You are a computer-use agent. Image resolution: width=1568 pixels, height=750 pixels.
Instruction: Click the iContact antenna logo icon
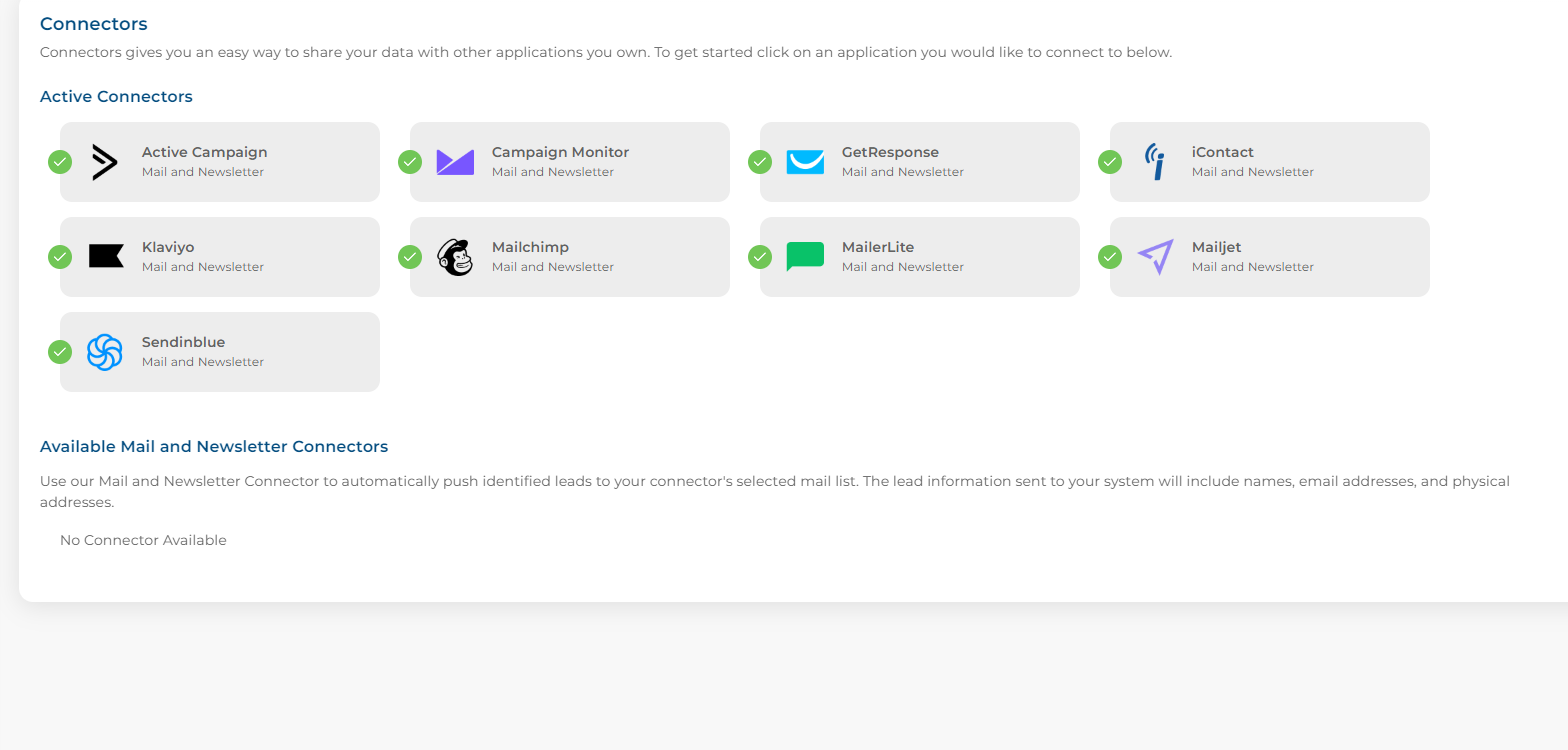click(x=1155, y=162)
